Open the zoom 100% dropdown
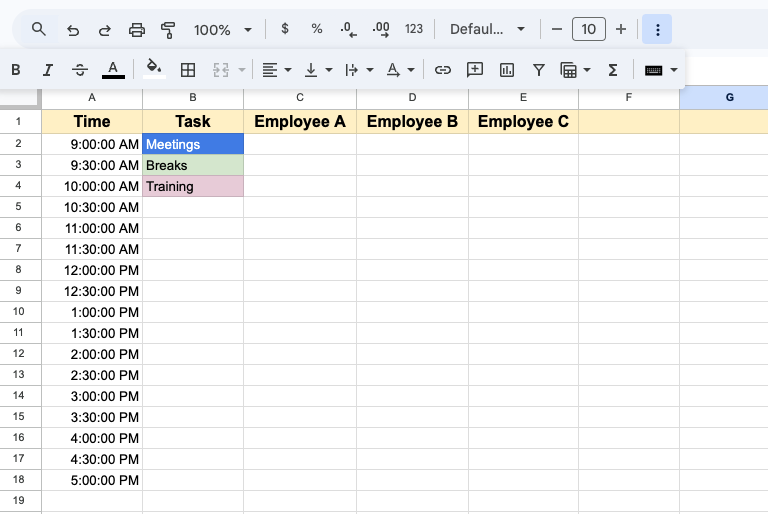The width and height of the screenshot is (768, 514). 223,30
